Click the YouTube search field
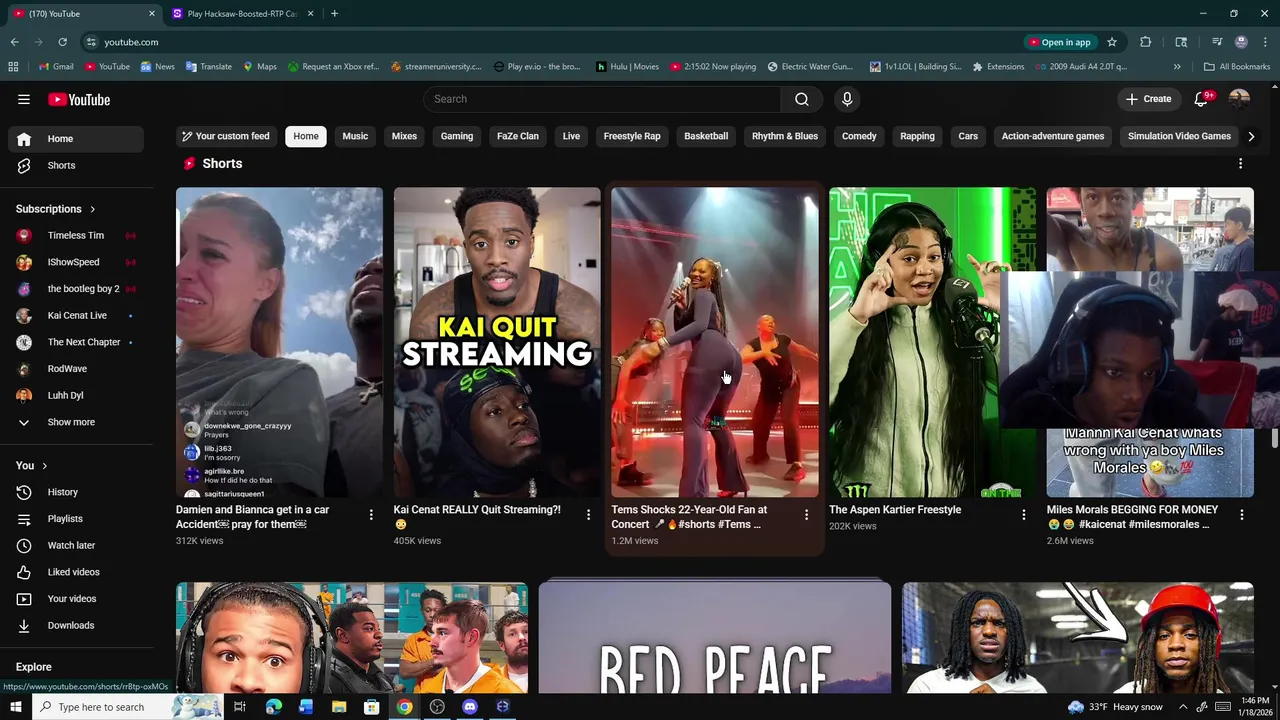Viewport: 1280px width, 720px height. (603, 99)
